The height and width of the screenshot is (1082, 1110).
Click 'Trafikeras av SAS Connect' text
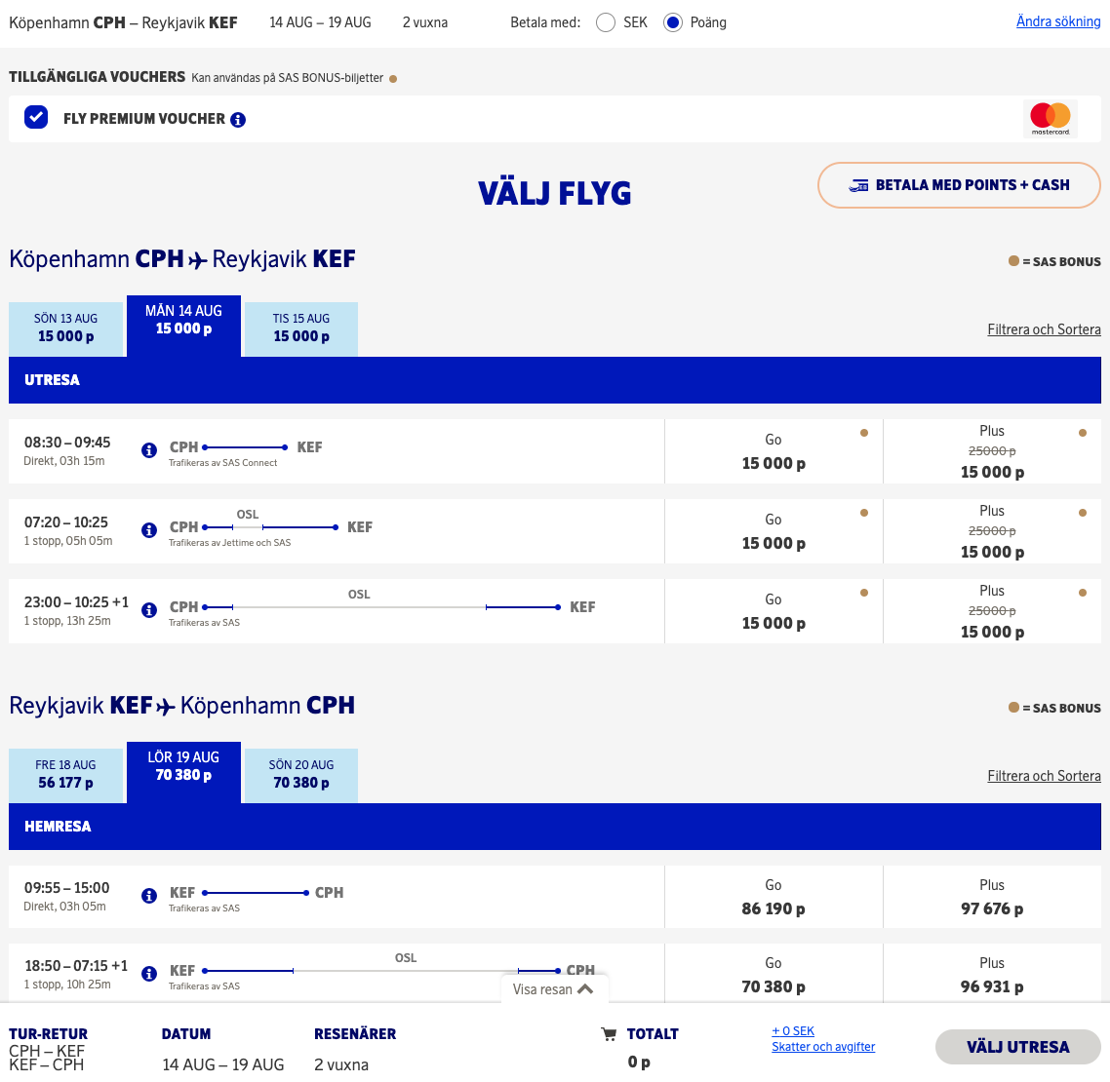tap(223, 463)
